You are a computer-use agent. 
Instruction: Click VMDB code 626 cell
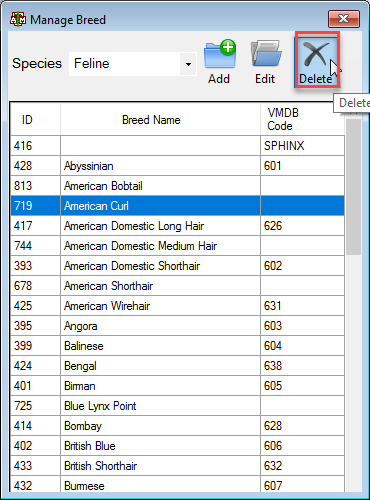302,226
